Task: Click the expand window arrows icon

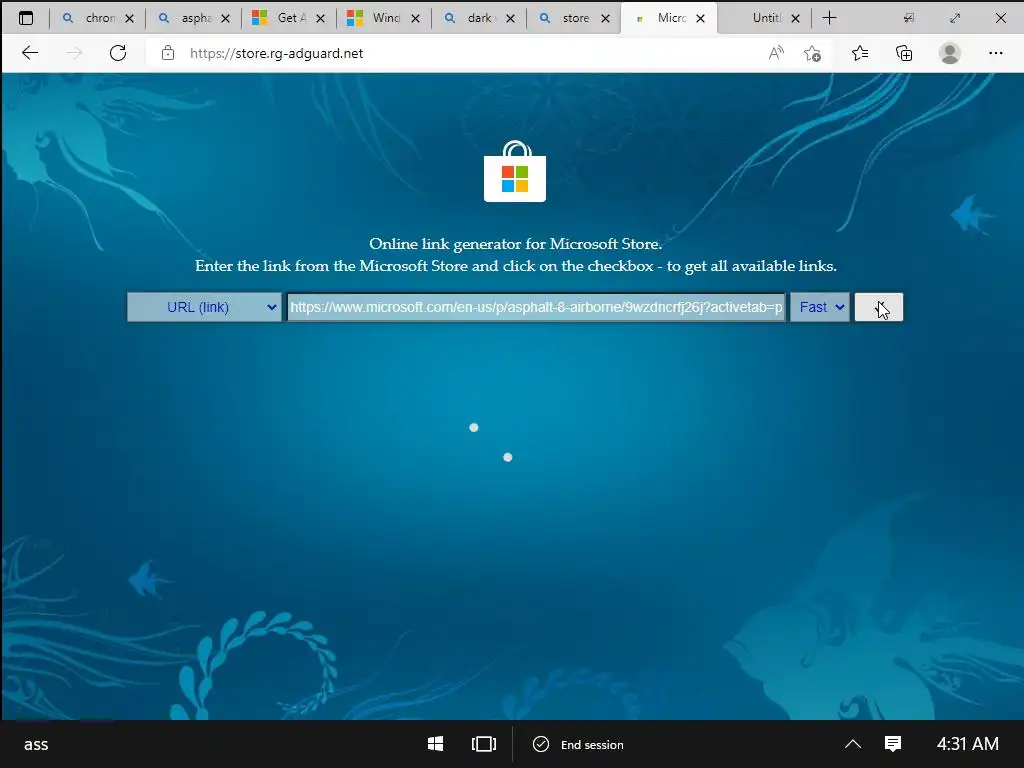Action: [x=955, y=18]
